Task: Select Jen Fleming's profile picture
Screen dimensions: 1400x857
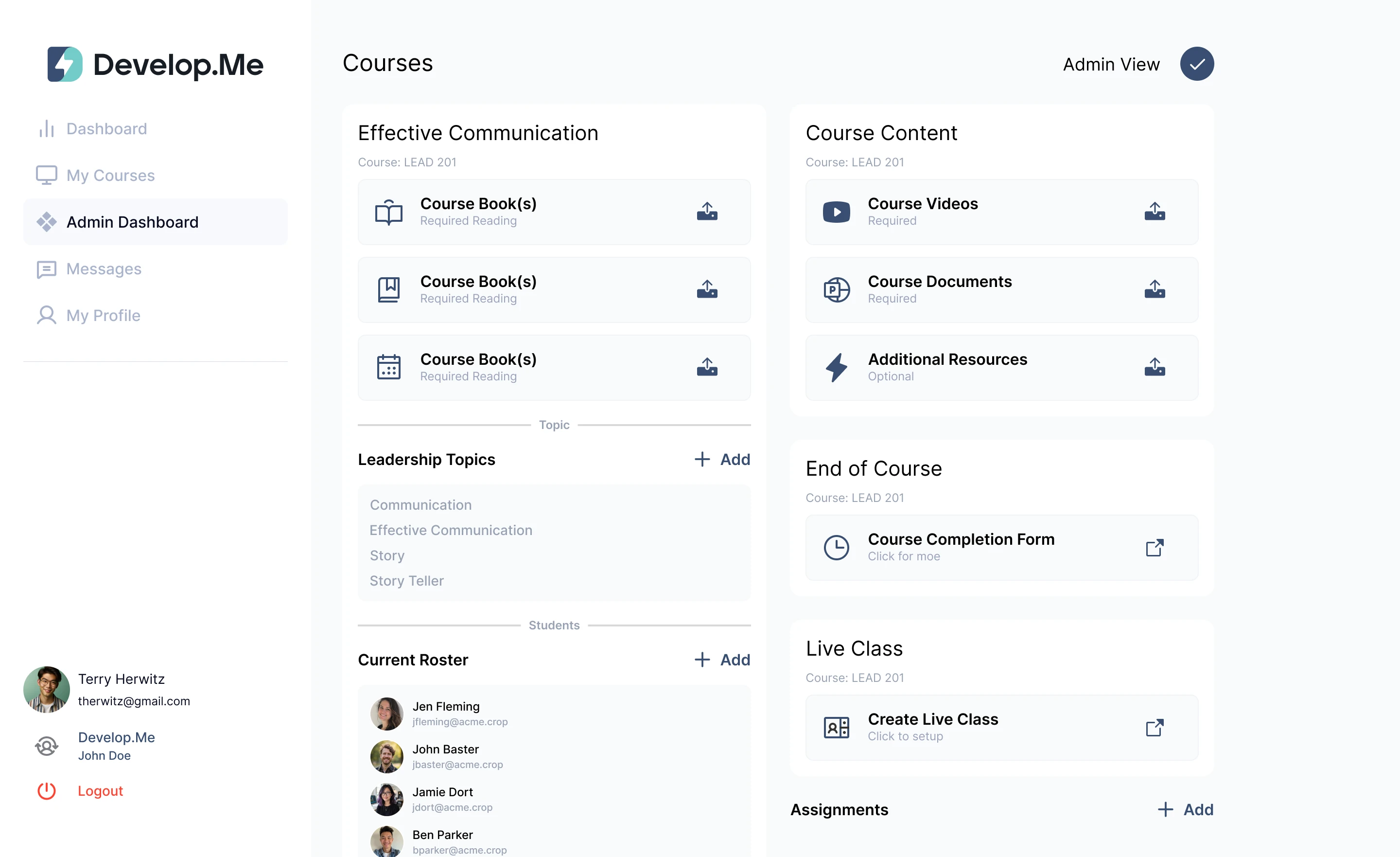Action: [x=387, y=714]
